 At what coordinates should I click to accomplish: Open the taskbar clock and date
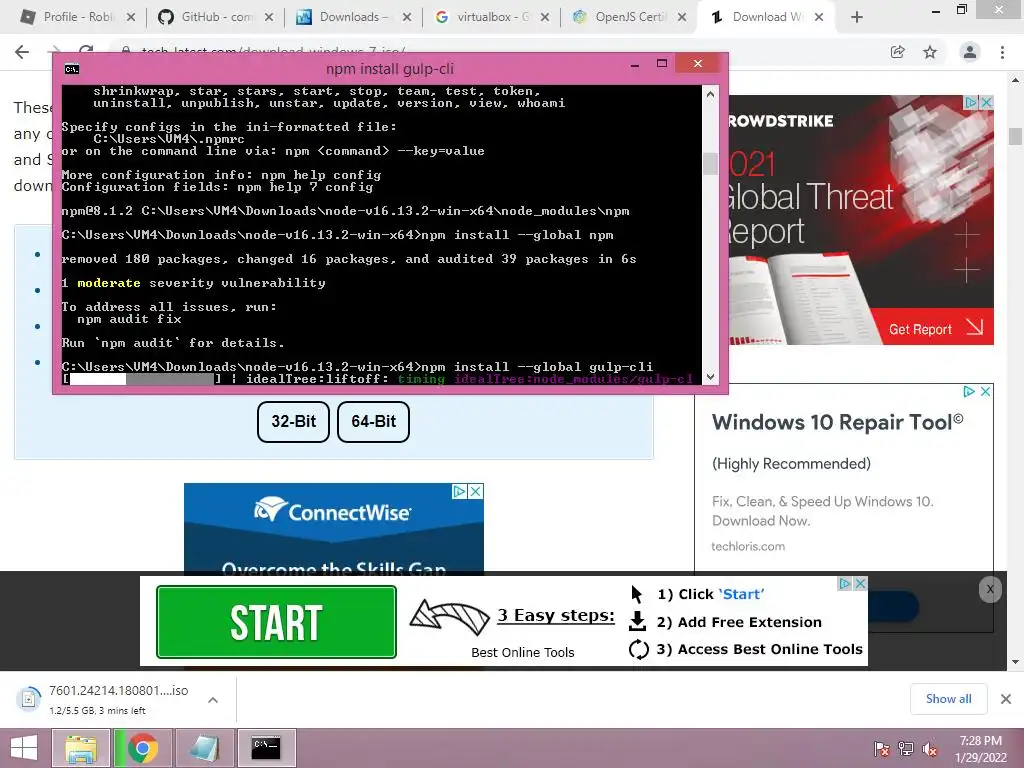980,748
